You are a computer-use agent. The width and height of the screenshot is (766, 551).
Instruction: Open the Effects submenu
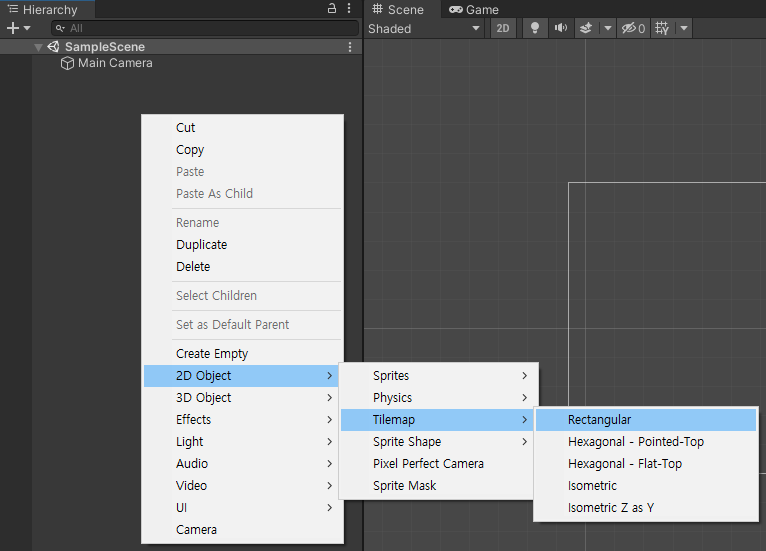pyautogui.click(x=242, y=420)
